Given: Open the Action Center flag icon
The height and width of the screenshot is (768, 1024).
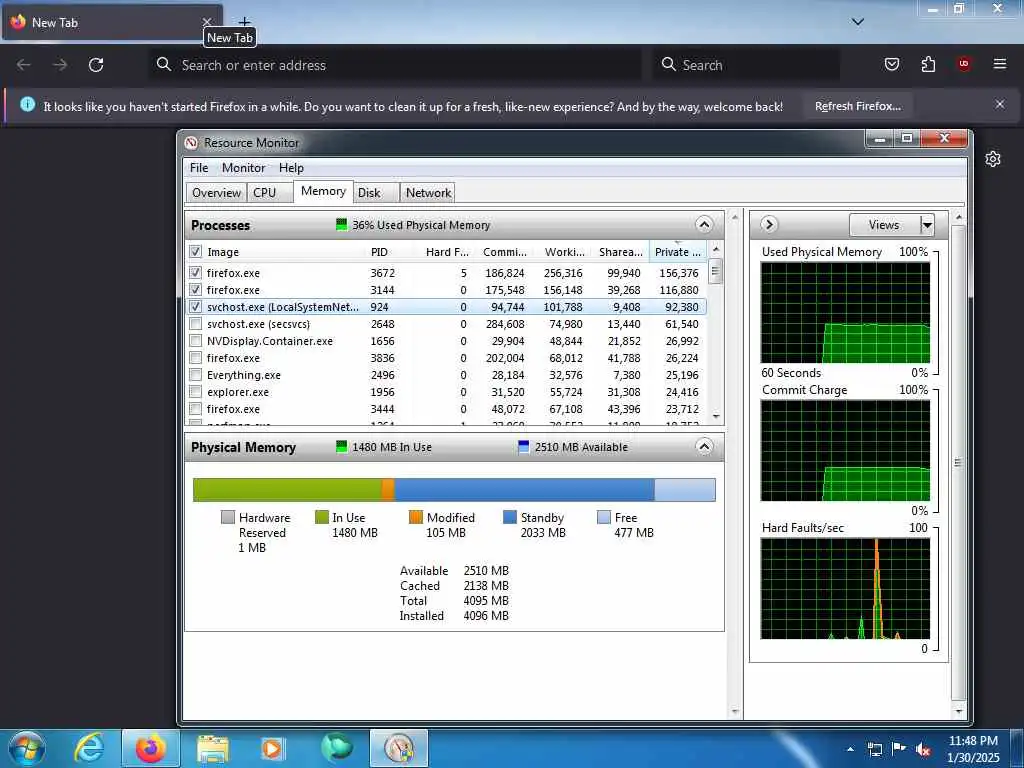Looking at the screenshot, I should pyautogui.click(x=899, y=748).
